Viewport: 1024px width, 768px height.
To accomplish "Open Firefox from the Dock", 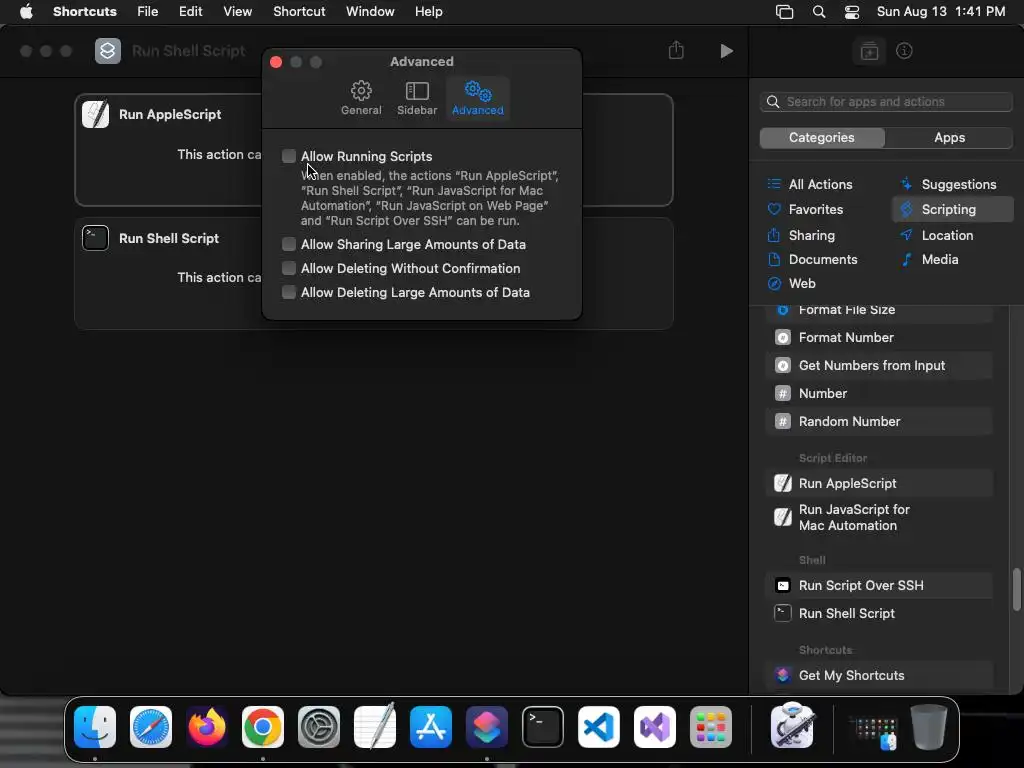I will [x=207, y=727].
